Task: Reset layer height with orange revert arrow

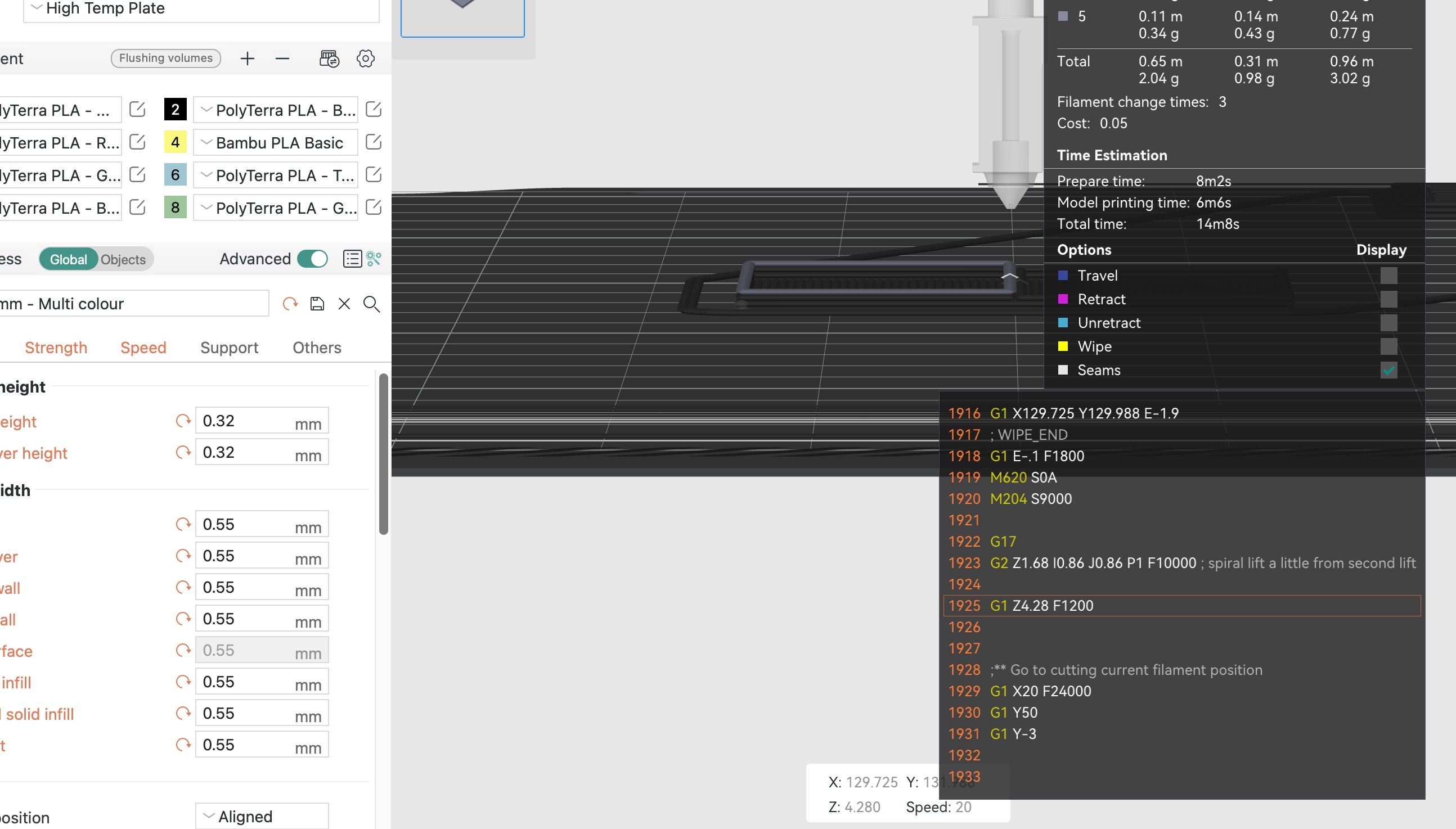Action: pos(182,420)
